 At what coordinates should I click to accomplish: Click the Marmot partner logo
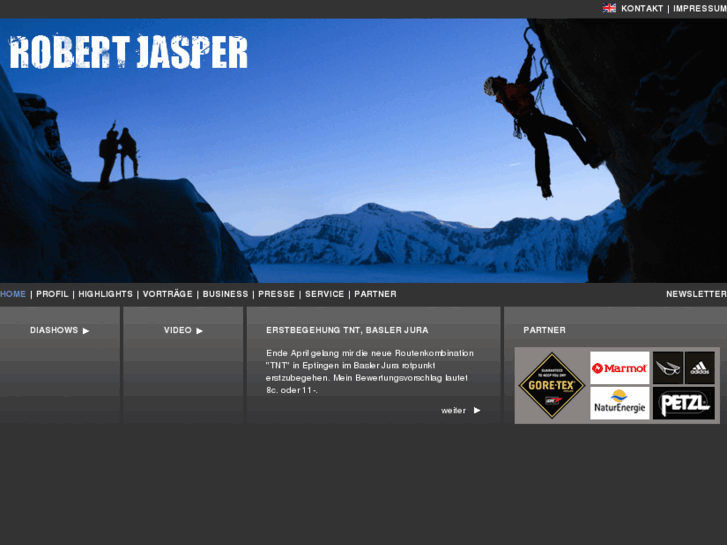tap(619, 368)
